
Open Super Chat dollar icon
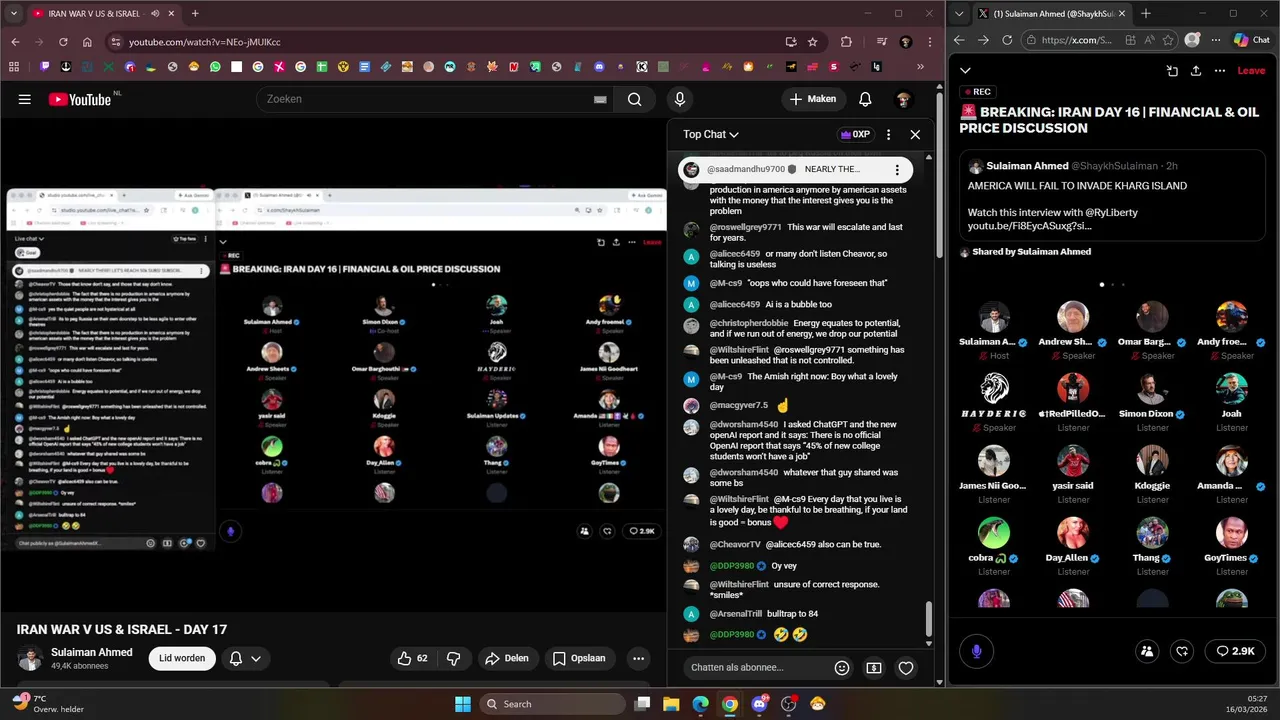tap(874, 667)
